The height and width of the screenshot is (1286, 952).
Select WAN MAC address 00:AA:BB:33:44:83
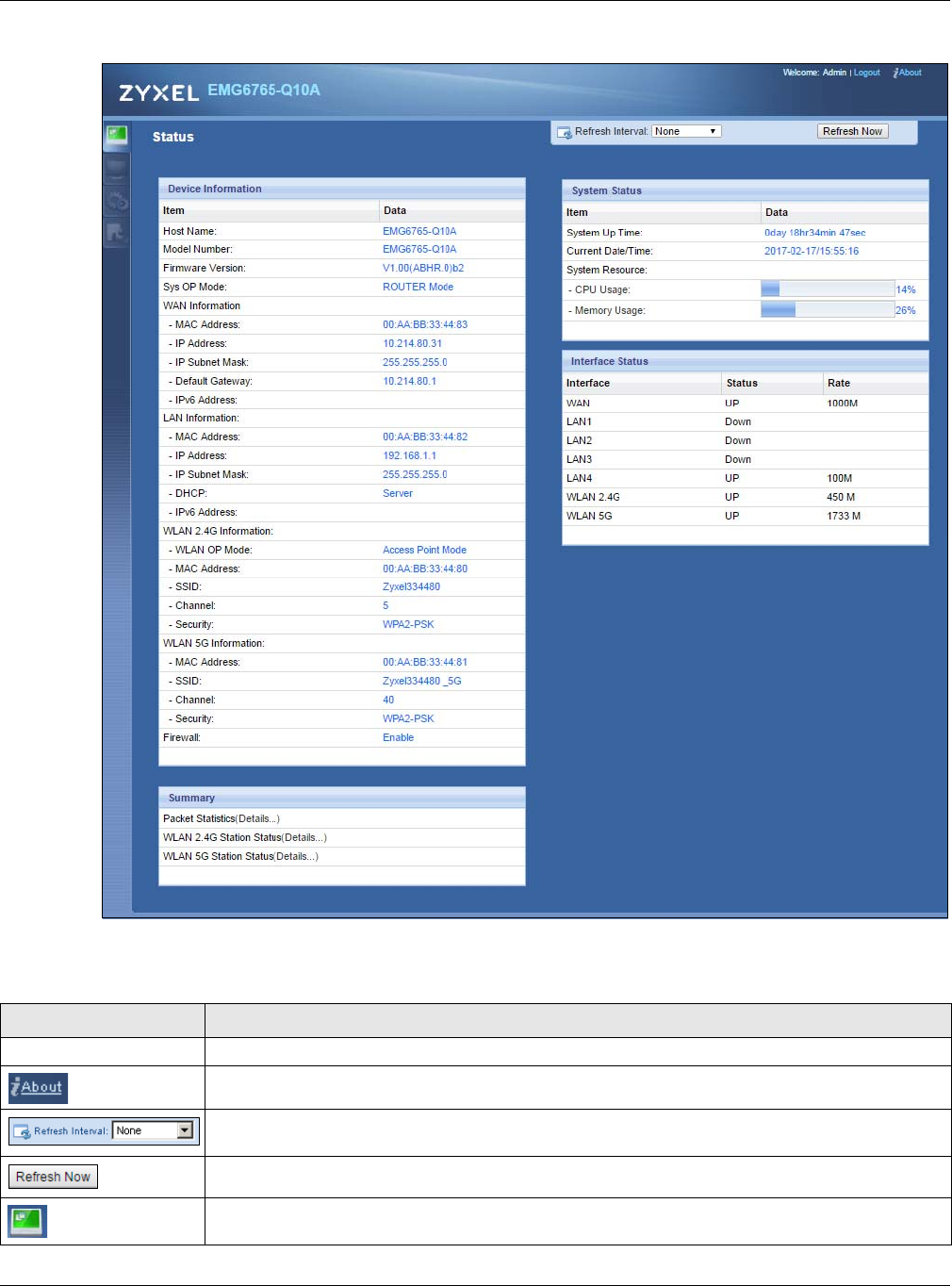coord(425,324)
